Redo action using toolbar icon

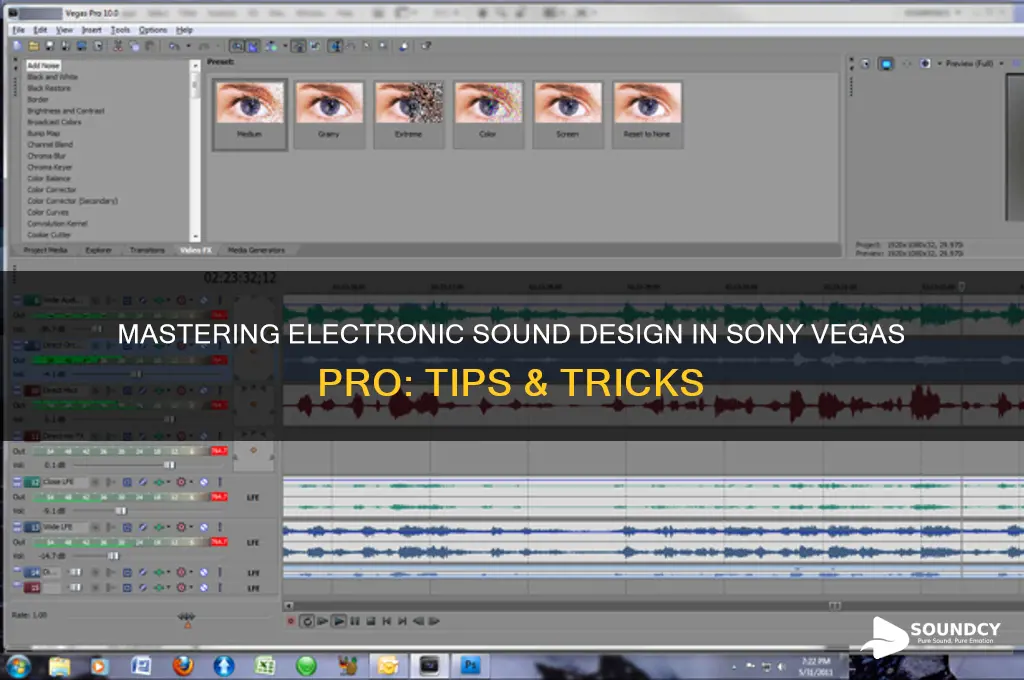point(204,46)
